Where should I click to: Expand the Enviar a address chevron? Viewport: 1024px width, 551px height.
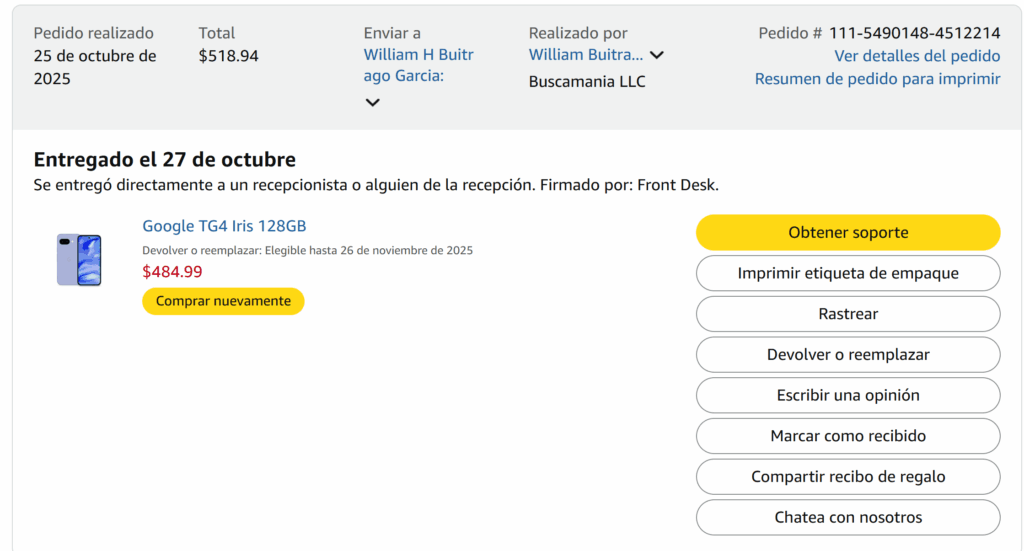pyautogui.click(x=372, y=102)
